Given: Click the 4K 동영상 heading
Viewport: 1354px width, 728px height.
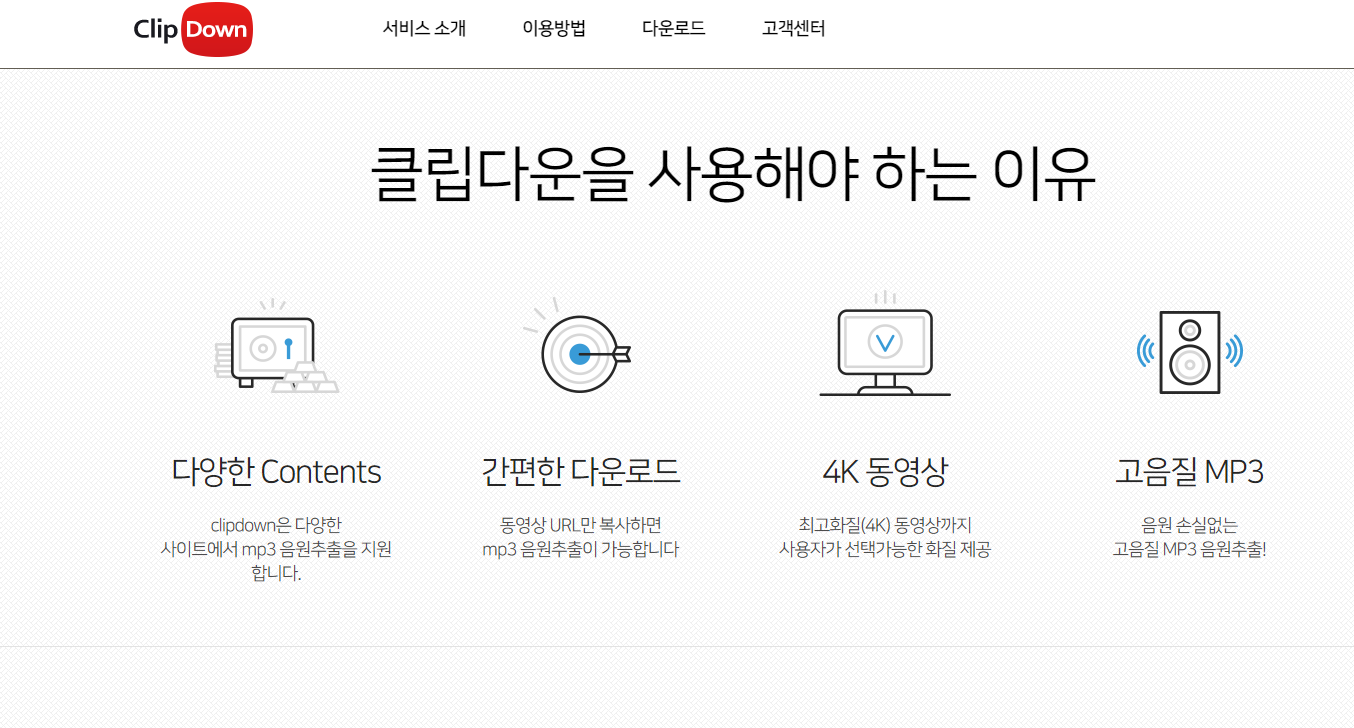Looking at the screenshot, I should pyautogui.click(x=885, y=472).
